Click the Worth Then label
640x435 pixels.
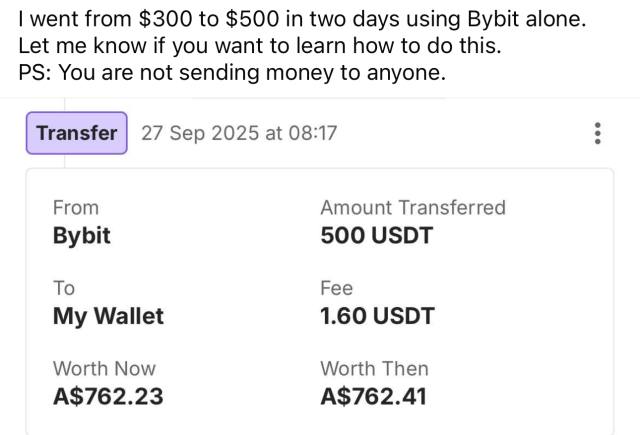[374, 368]
